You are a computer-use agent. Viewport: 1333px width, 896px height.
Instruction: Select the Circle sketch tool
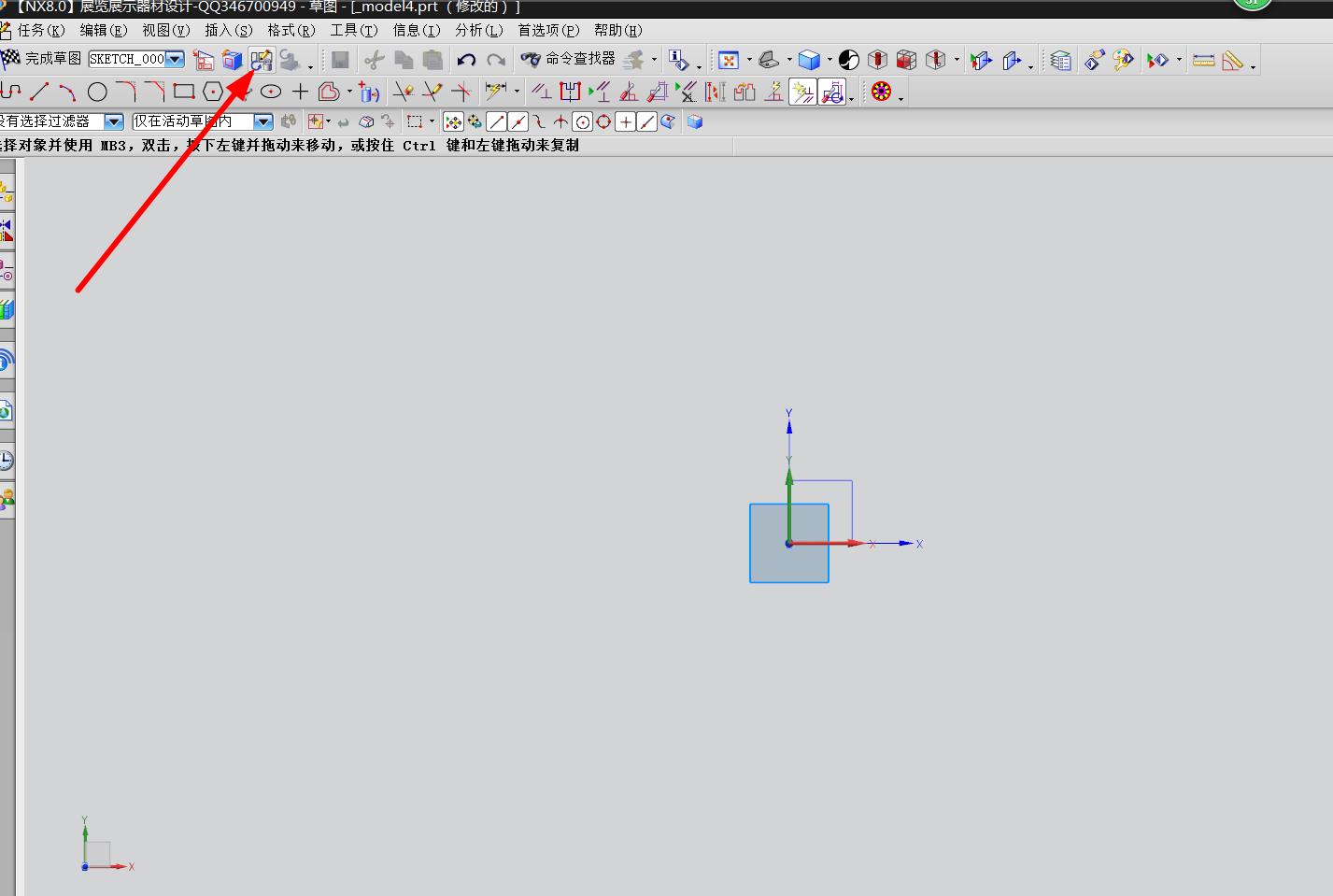click(97, 92)
